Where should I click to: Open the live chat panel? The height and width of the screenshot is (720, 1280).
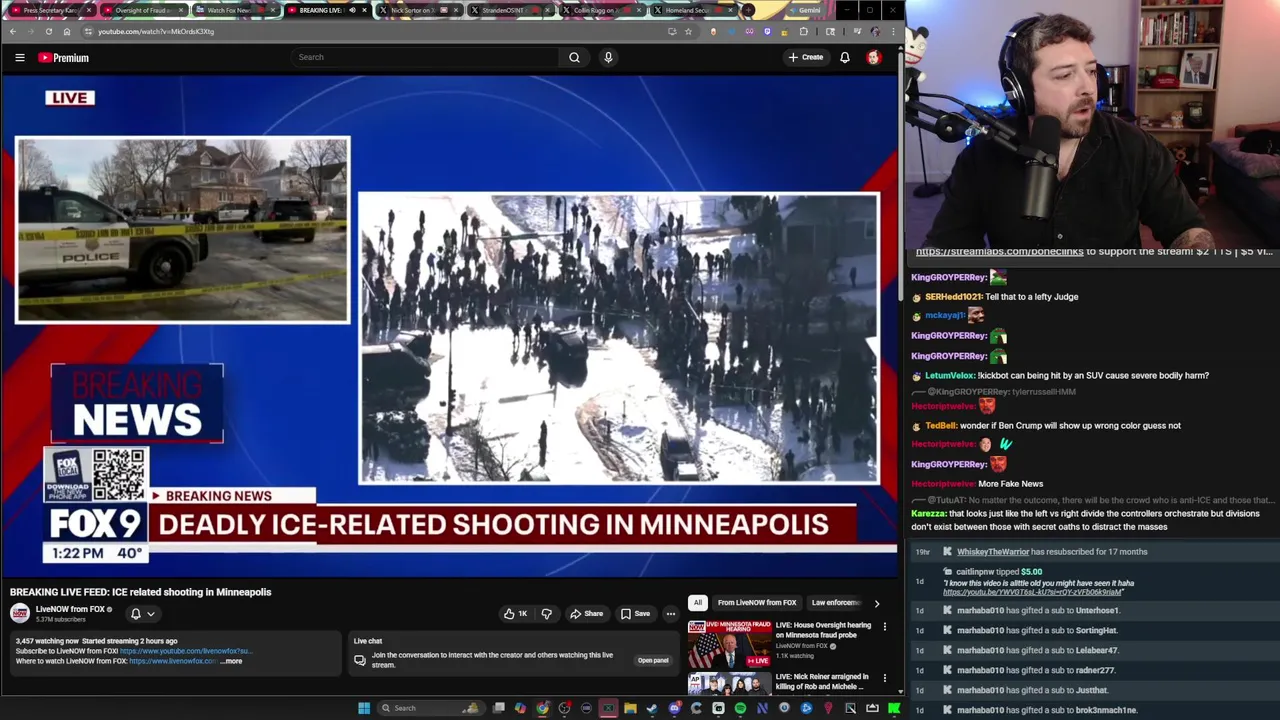click(x=653, y=660)
